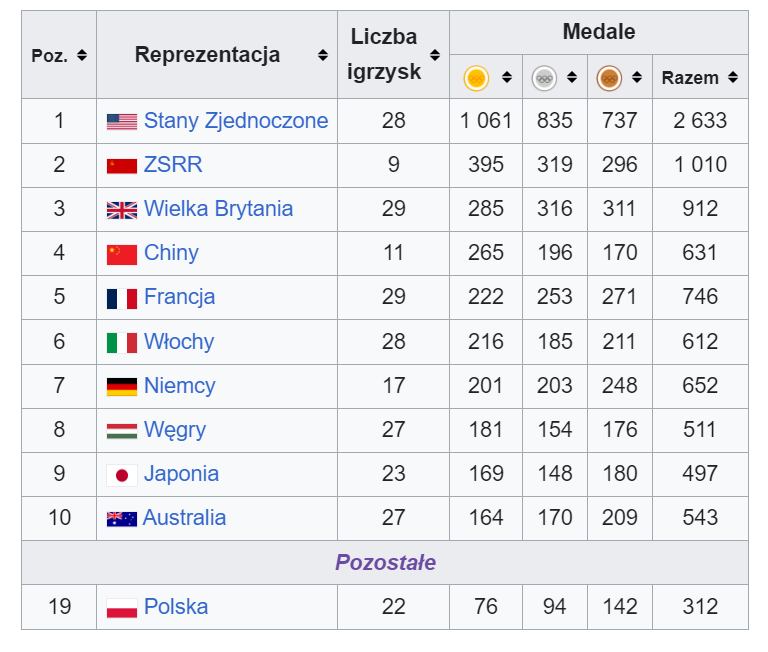This screenshot has width=768, height=652.
Task: Sort table by Poz. column arrows
Action: pyautogui.click(x=82, y=55)
